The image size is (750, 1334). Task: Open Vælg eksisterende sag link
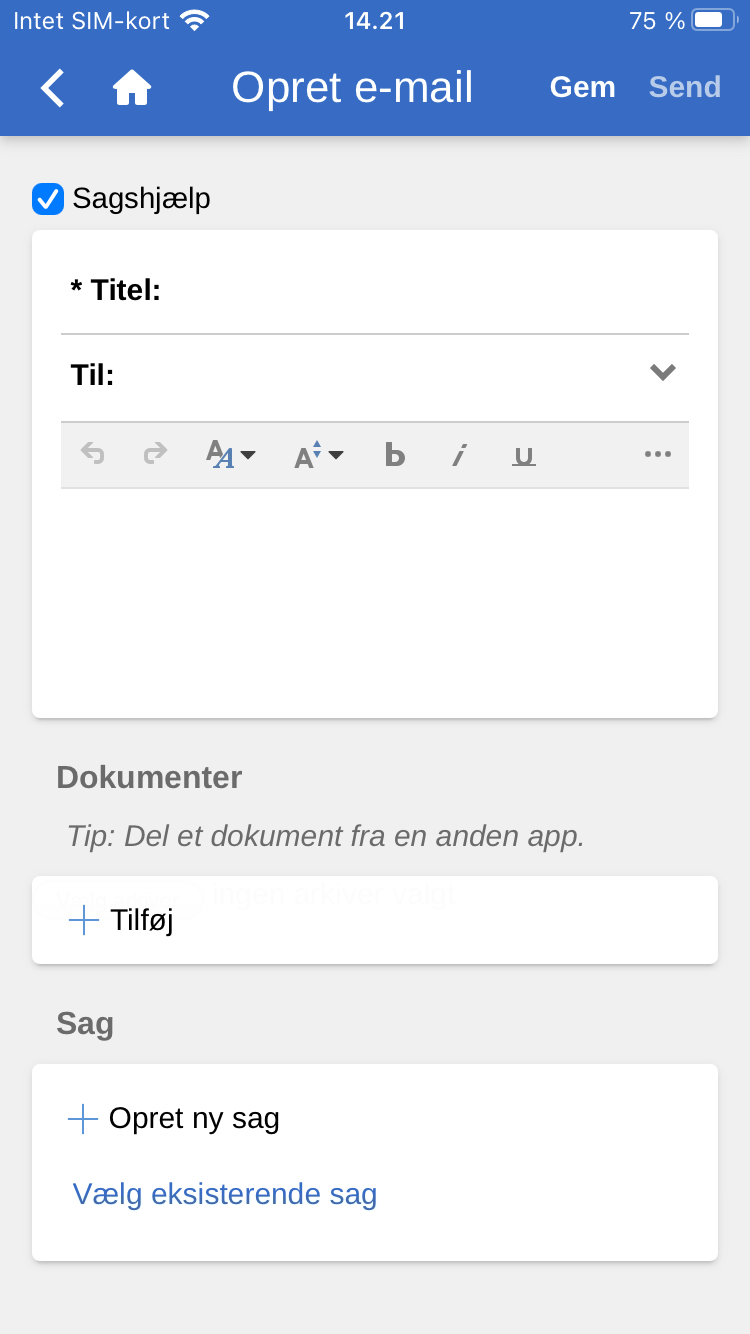[x=225, y=1194]
